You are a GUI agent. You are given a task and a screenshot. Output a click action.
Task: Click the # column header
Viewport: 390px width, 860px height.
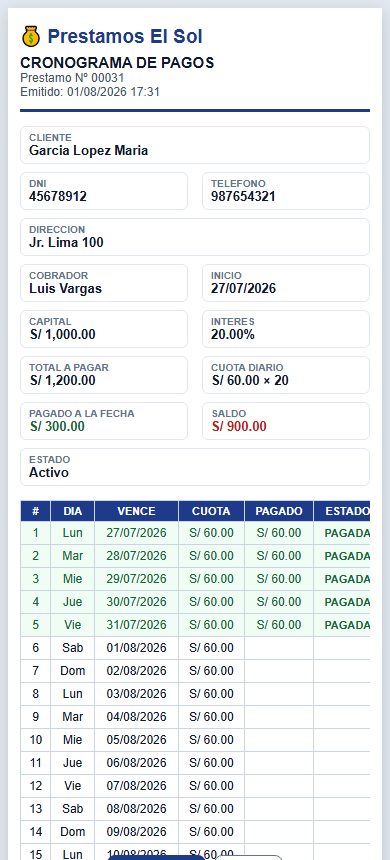point(36,511)
